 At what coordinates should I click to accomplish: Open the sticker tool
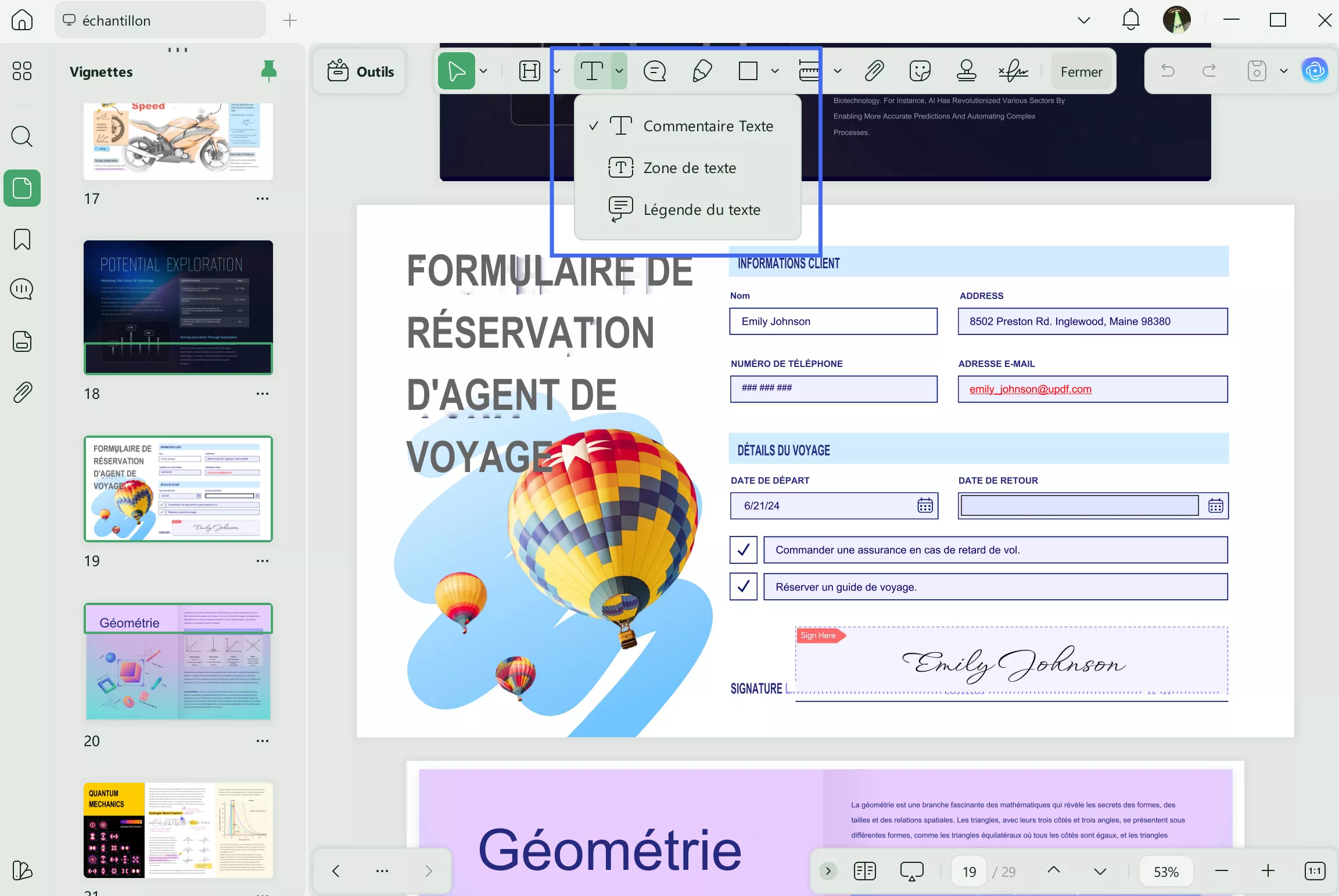click(x=920, y=71)
